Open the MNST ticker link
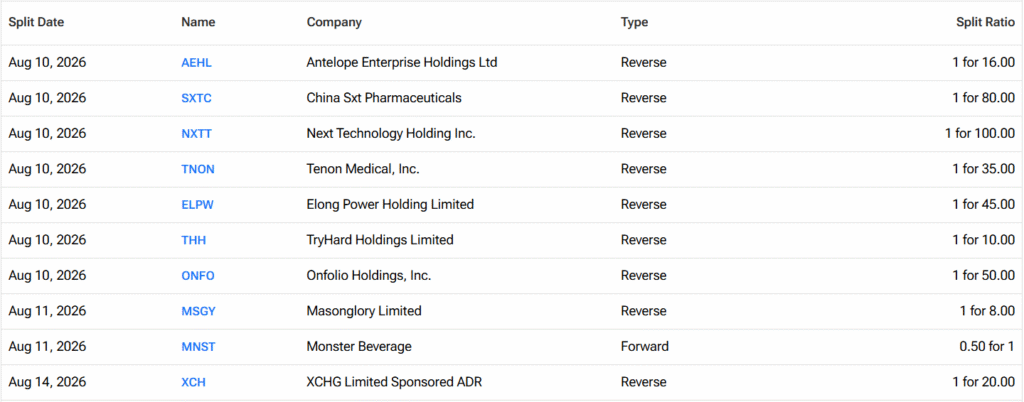This screenshot has width=1024, height=402. coord(199,347)
